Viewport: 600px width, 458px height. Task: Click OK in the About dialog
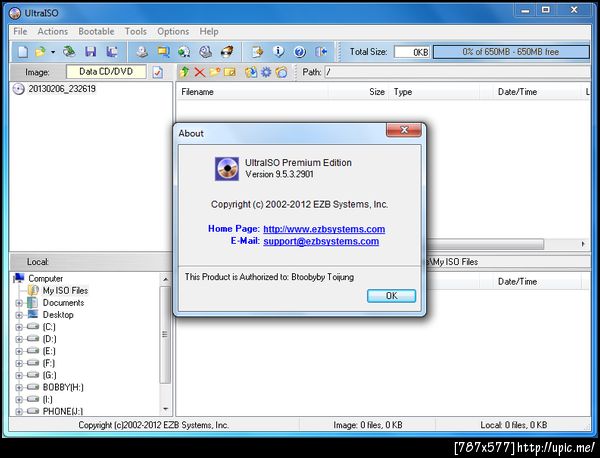click(x=391, y=296)
